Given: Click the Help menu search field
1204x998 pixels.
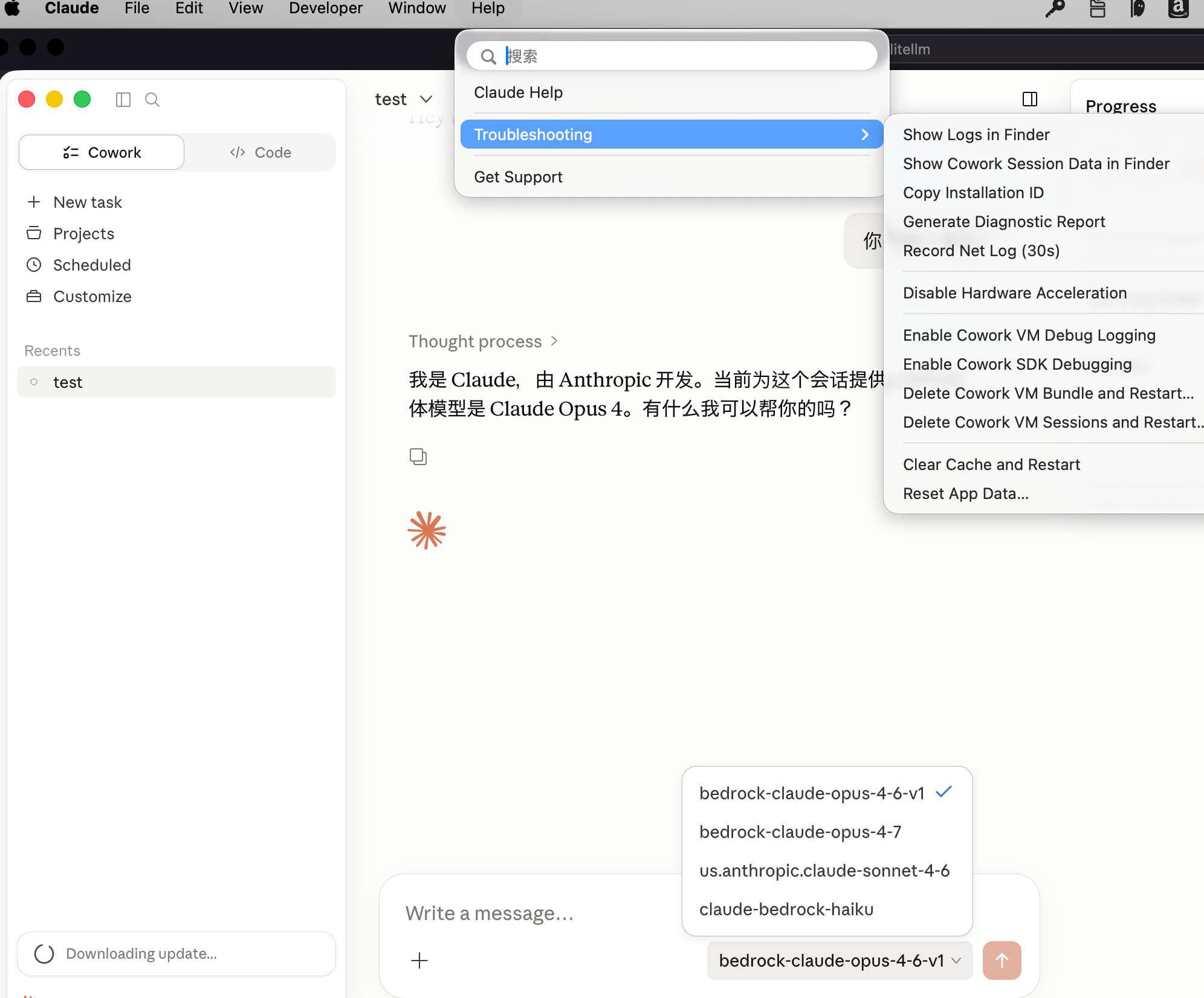Looking at the screenshot, I should 672,56.
